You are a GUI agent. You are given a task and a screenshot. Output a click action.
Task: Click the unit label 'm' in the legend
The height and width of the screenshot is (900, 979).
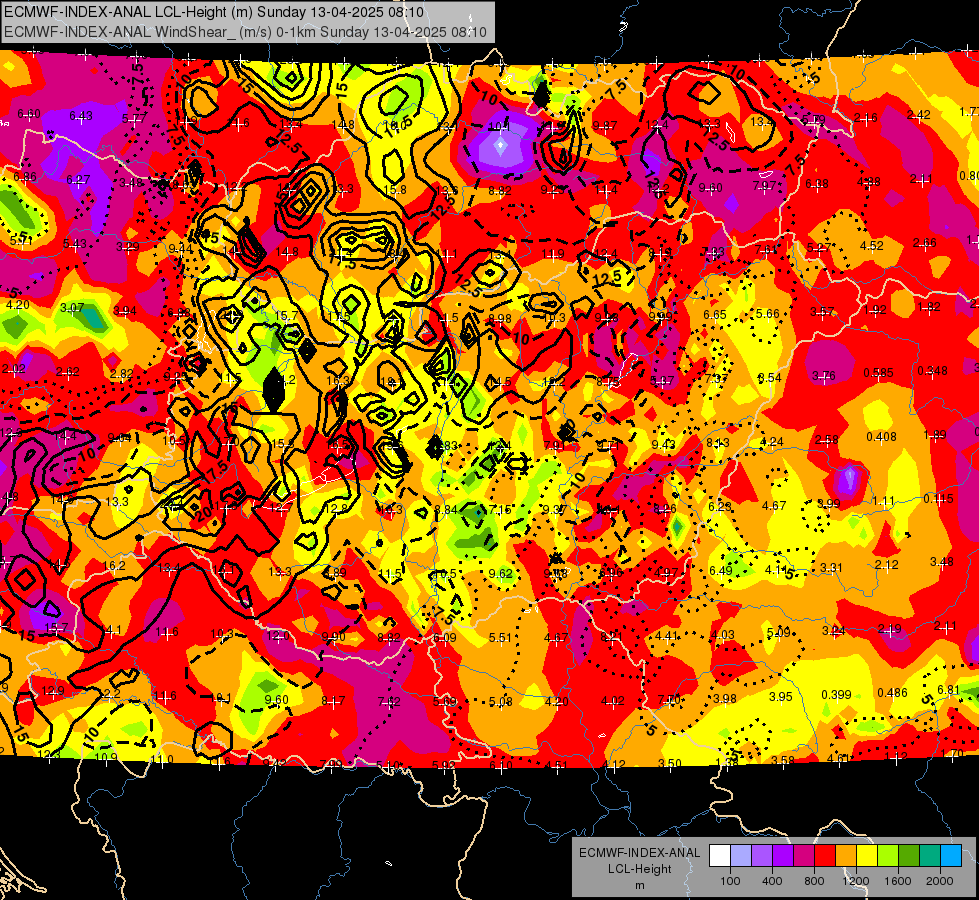click(x=640, y=885)
